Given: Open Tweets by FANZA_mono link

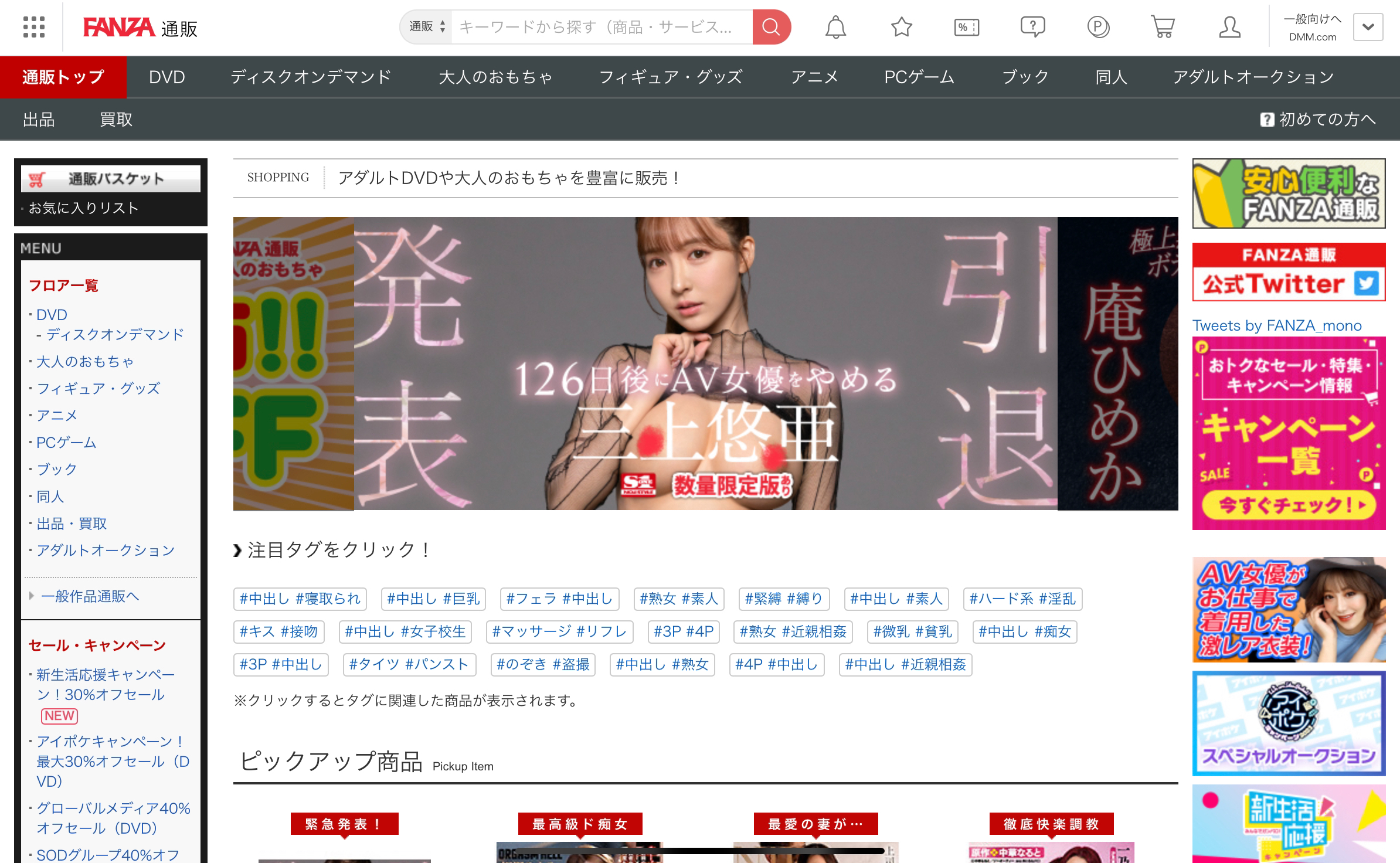Looking at the screenshot, I should tap(1277, 325).
